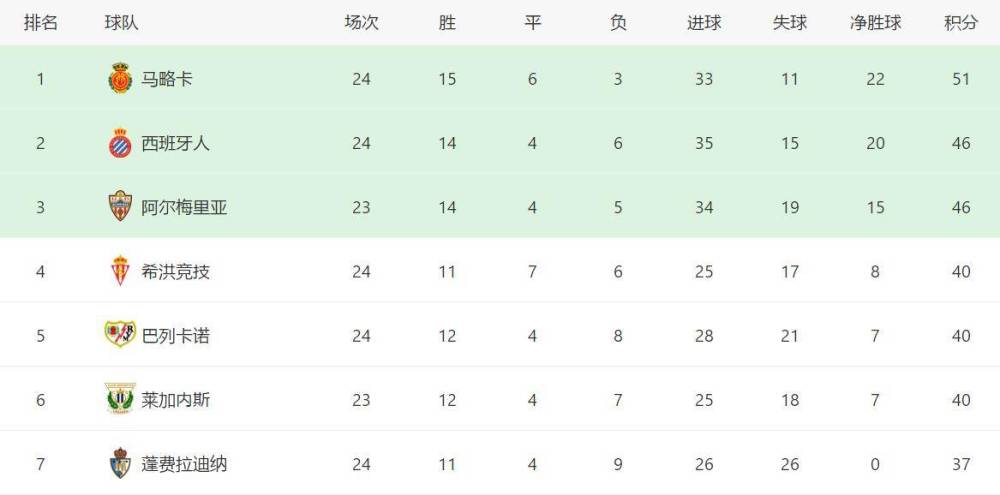Click the 马略卡 team crest icon
The width and height of the screenshot is (1000, 495).
(120, 78)
